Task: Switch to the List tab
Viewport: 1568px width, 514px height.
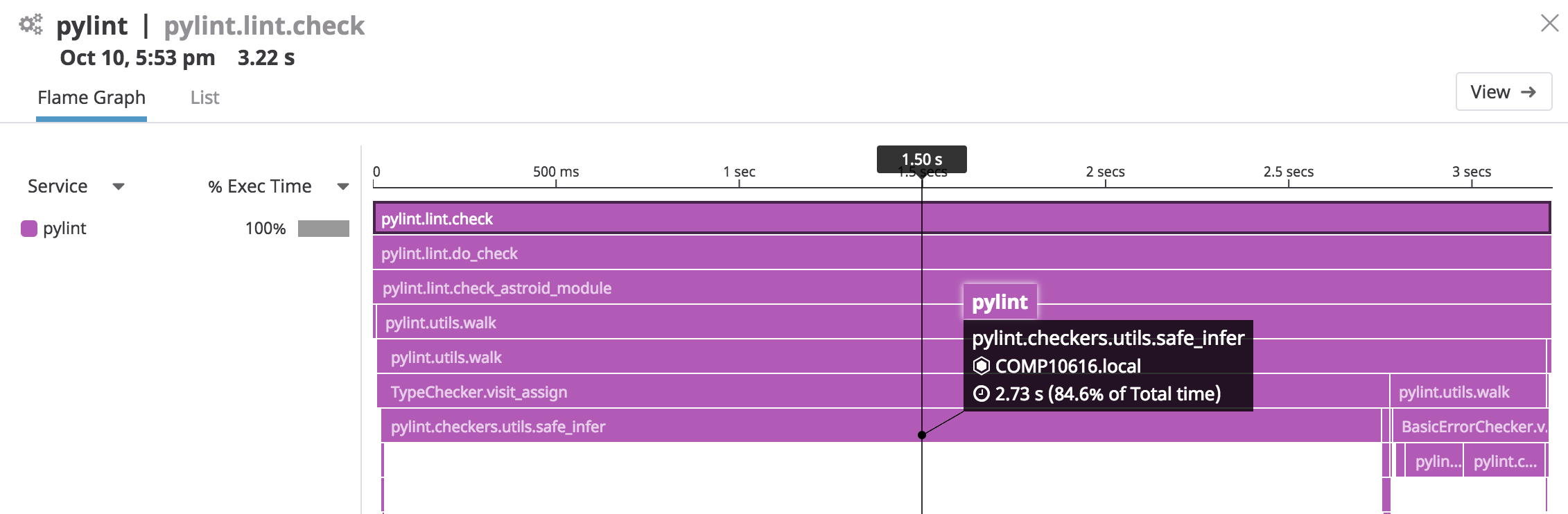Action: pyautogui.click(x=204, y=98)
